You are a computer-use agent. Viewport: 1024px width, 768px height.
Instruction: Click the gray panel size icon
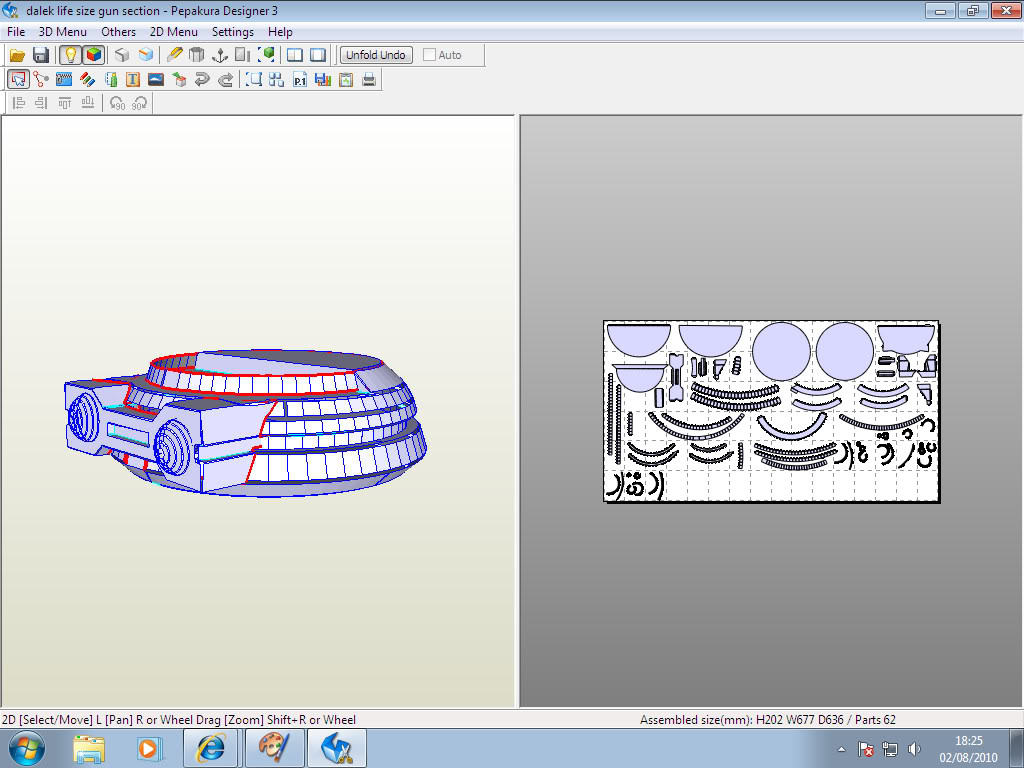coord(243,55)
